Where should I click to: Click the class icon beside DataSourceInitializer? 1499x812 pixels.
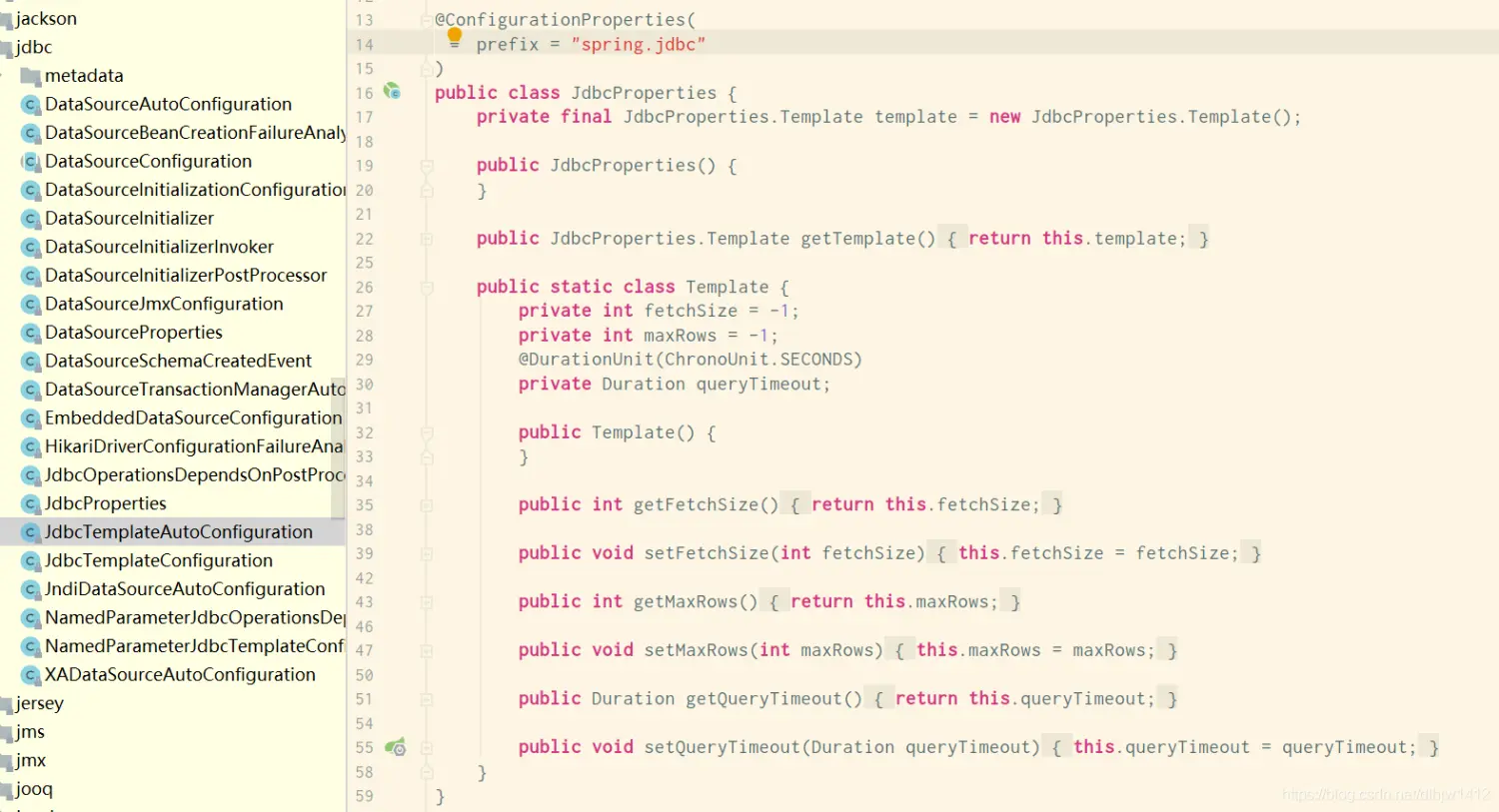pos(30,218)
